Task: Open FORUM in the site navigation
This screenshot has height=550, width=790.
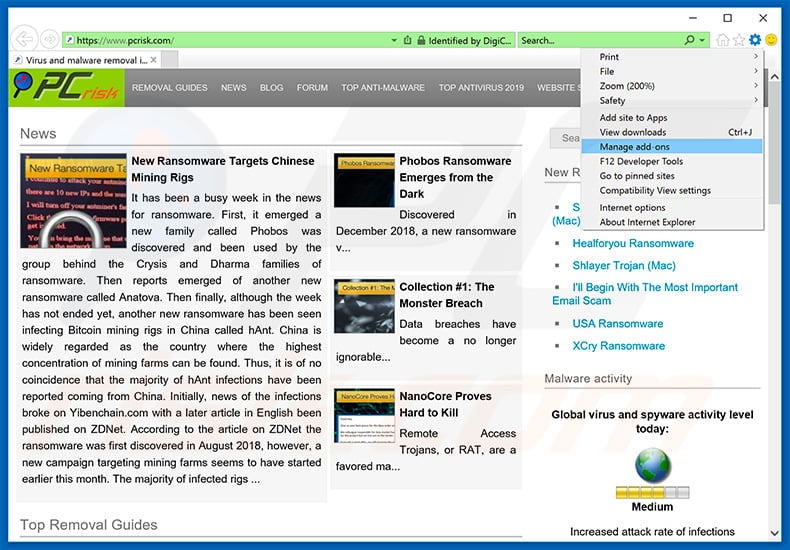Action: point(312,88)
